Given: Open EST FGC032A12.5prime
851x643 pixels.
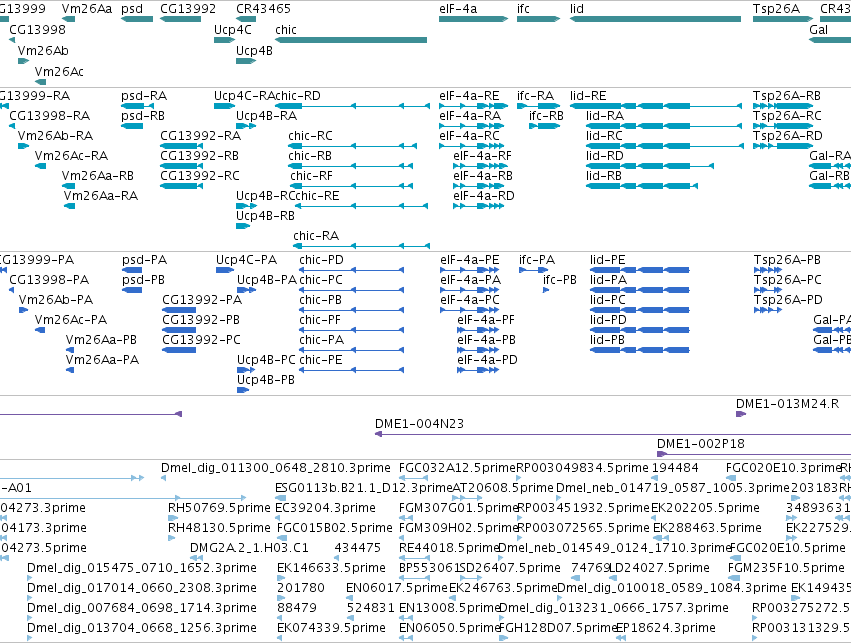Looking at the screenshot, I should (457, 468).
